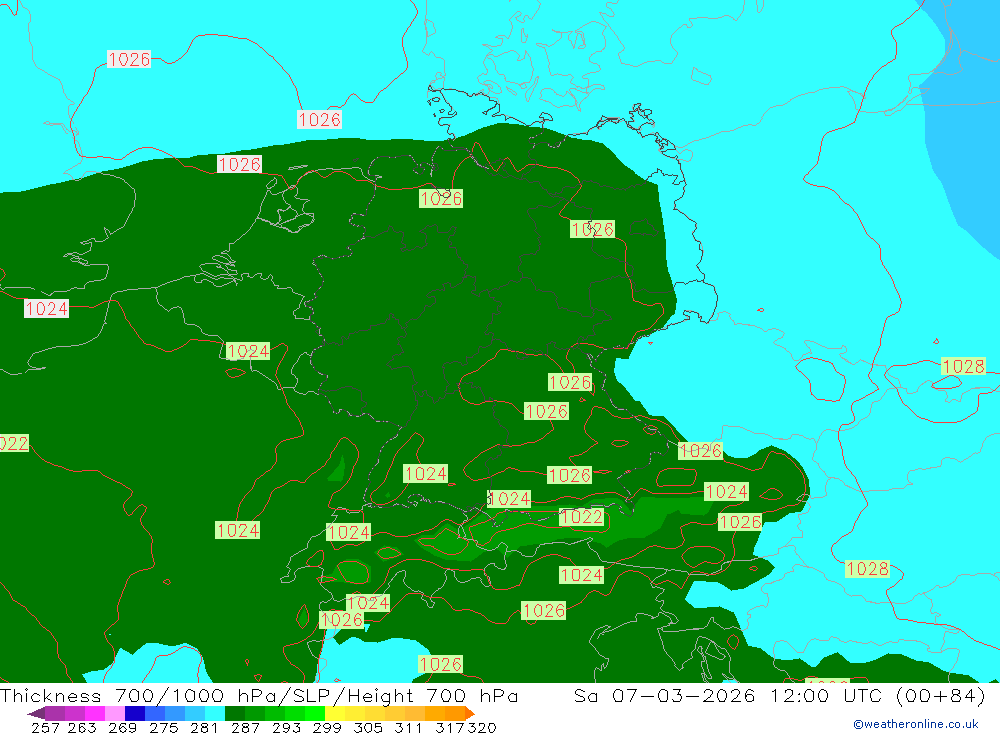Select the 275 legend value
Screen dimensions: 1000x733
coord(163,727)
